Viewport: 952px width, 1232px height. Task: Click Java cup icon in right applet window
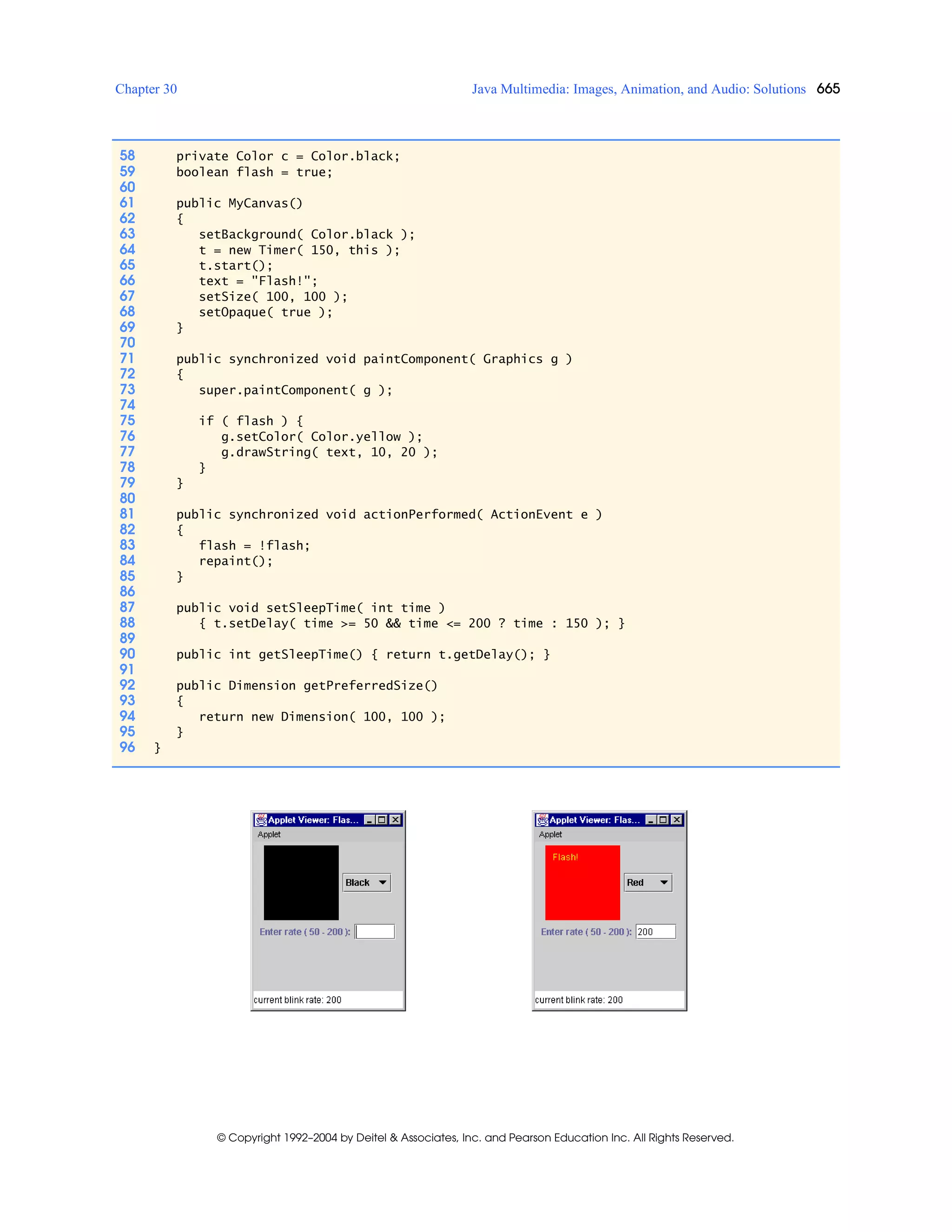(542, 820)
